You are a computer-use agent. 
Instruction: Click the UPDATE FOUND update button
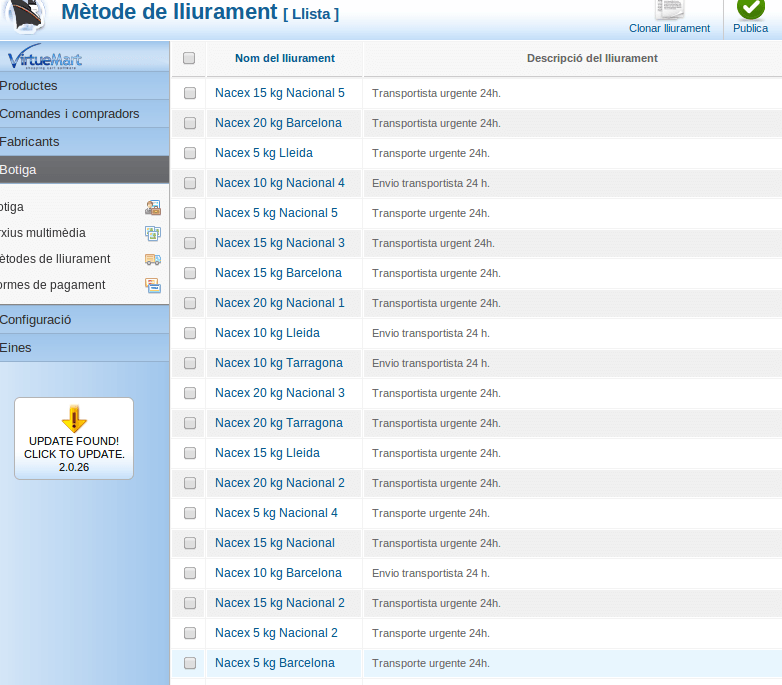[74, 439]
